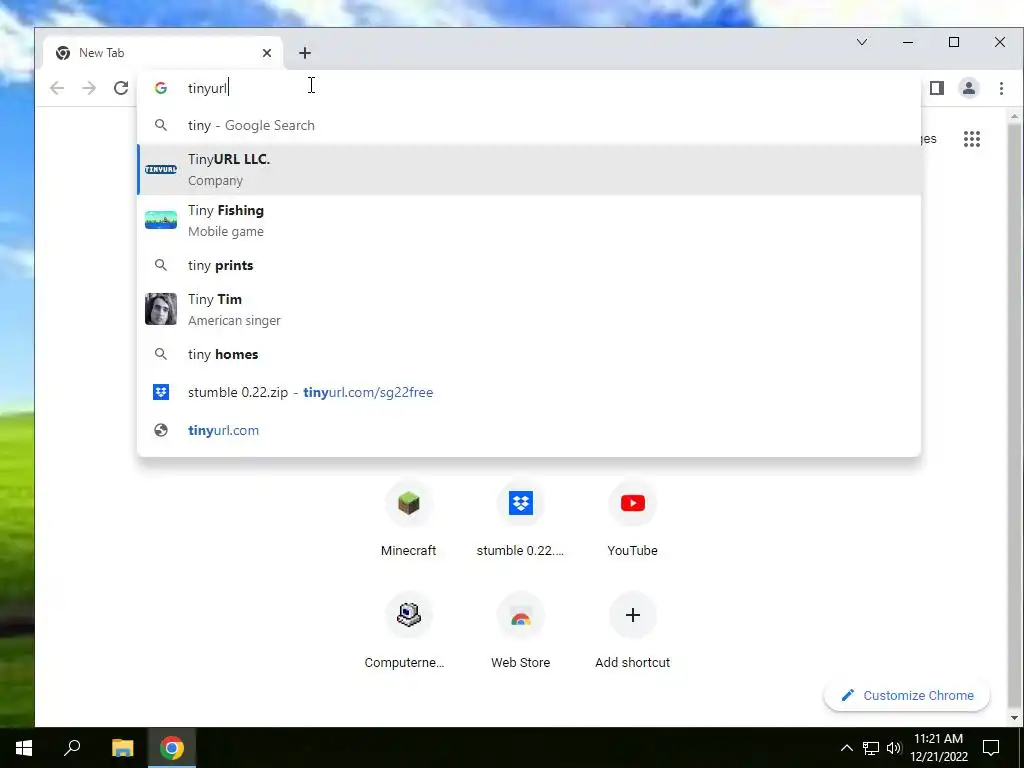This screenshot has width=1024, height=768.
Task: Open Chrome three-dot menu
Action: pyautogui.click(x=1001, y=88)
